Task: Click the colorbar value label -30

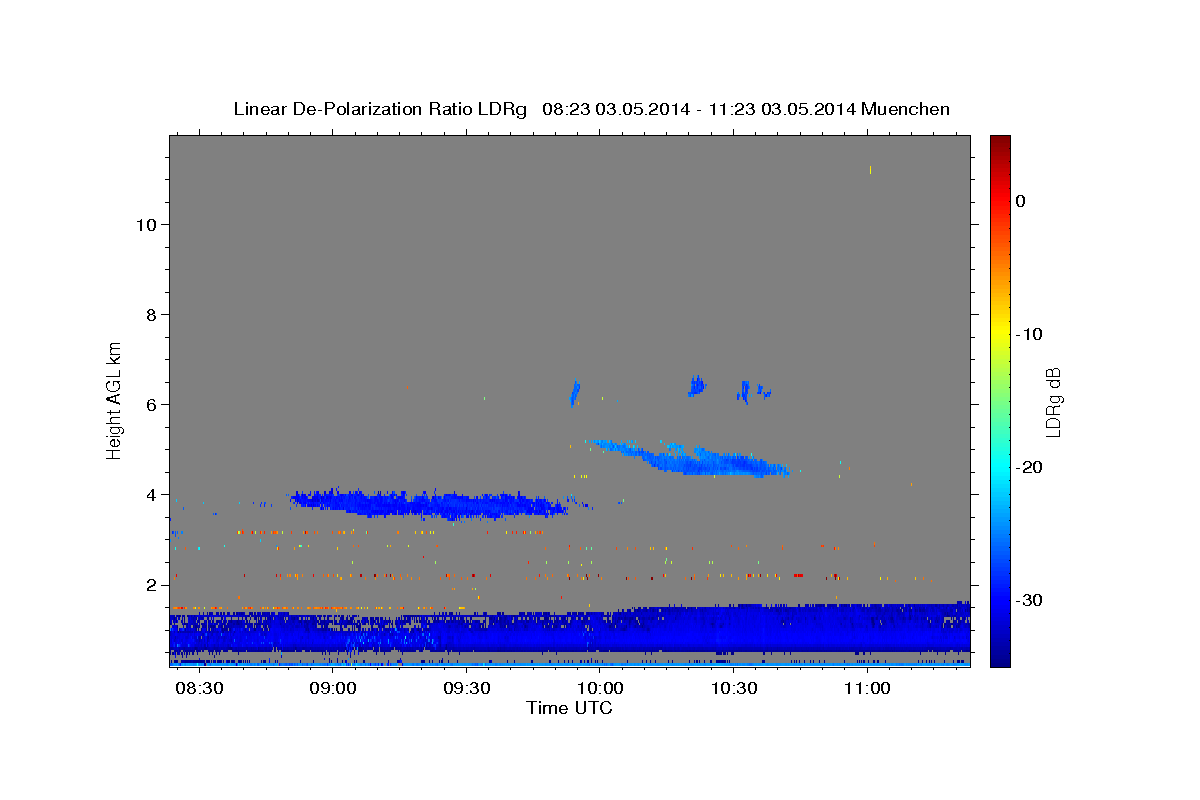Action: [x=1030, y=600]
